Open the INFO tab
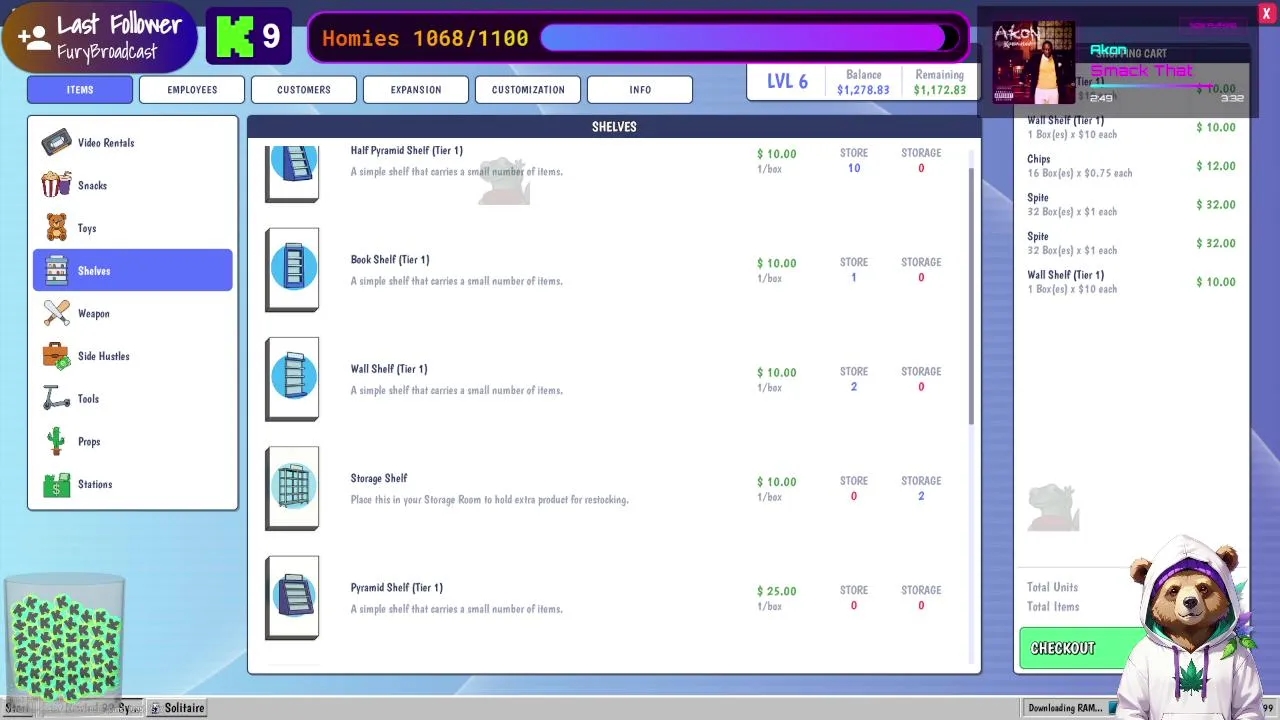1280x720 pixels. coord(640,90)
